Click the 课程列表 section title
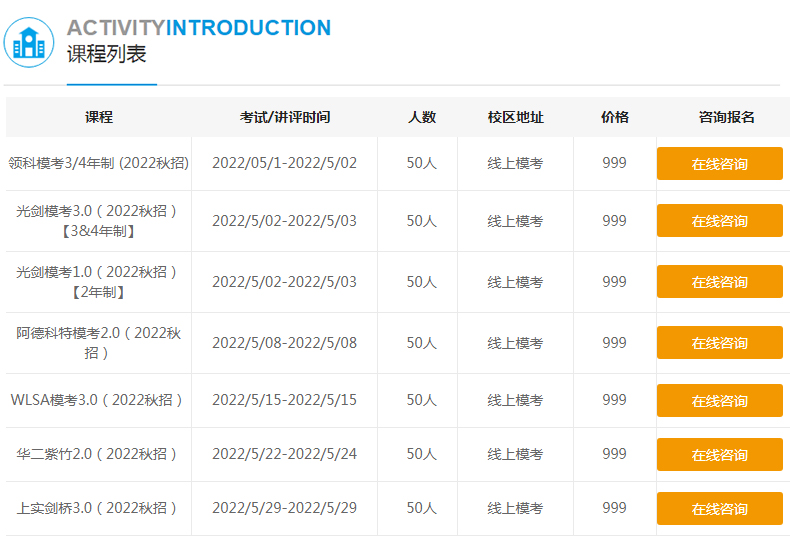The height and width of the screenshot is (541, 790). (107, 55)
